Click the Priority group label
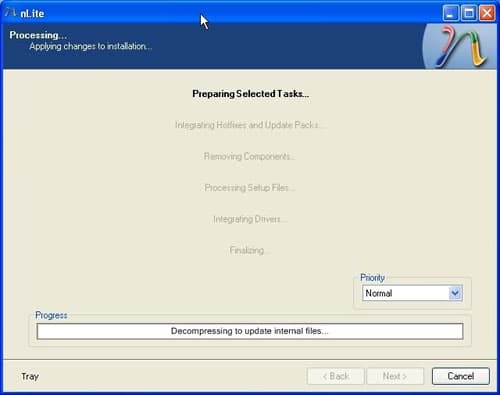This screenshot has width=500, height=395. coord(372,278)
